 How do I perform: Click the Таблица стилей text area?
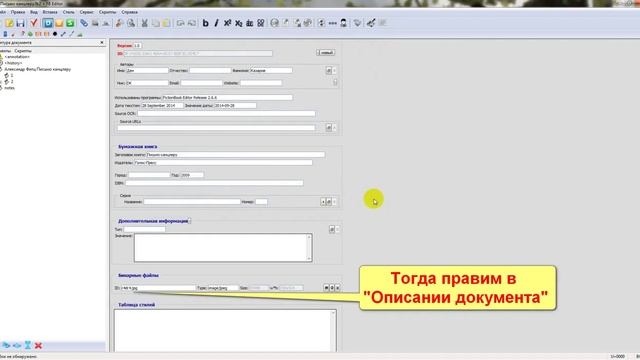point(225,331)
